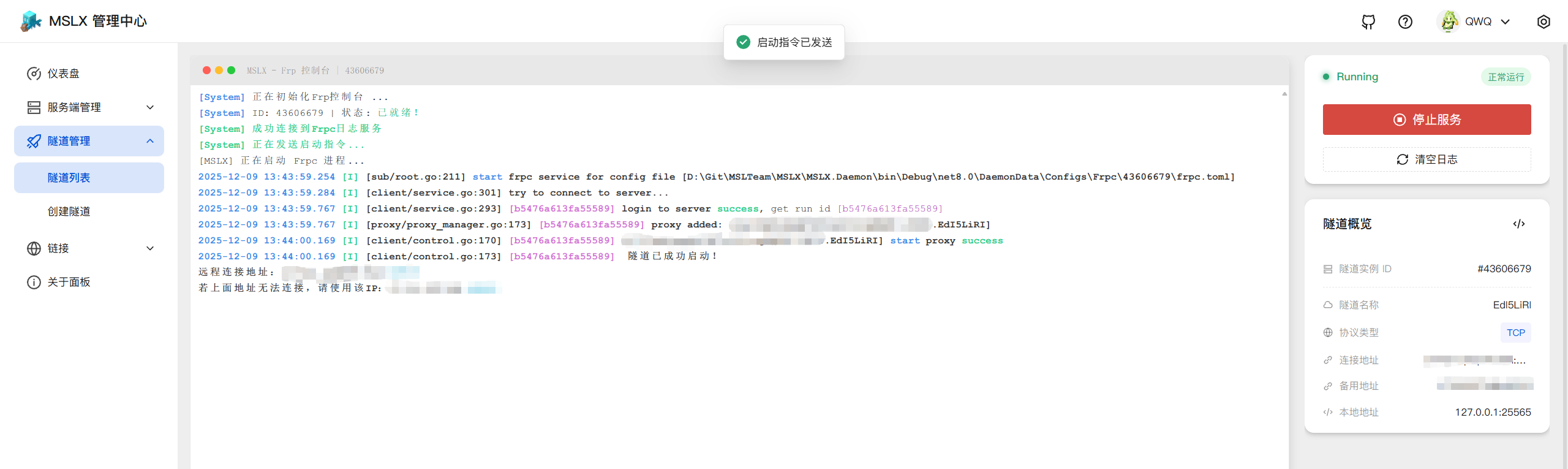Expand the 链接 sidebar menu
This screenshot has height=469, width=1568.
(89, 248)
